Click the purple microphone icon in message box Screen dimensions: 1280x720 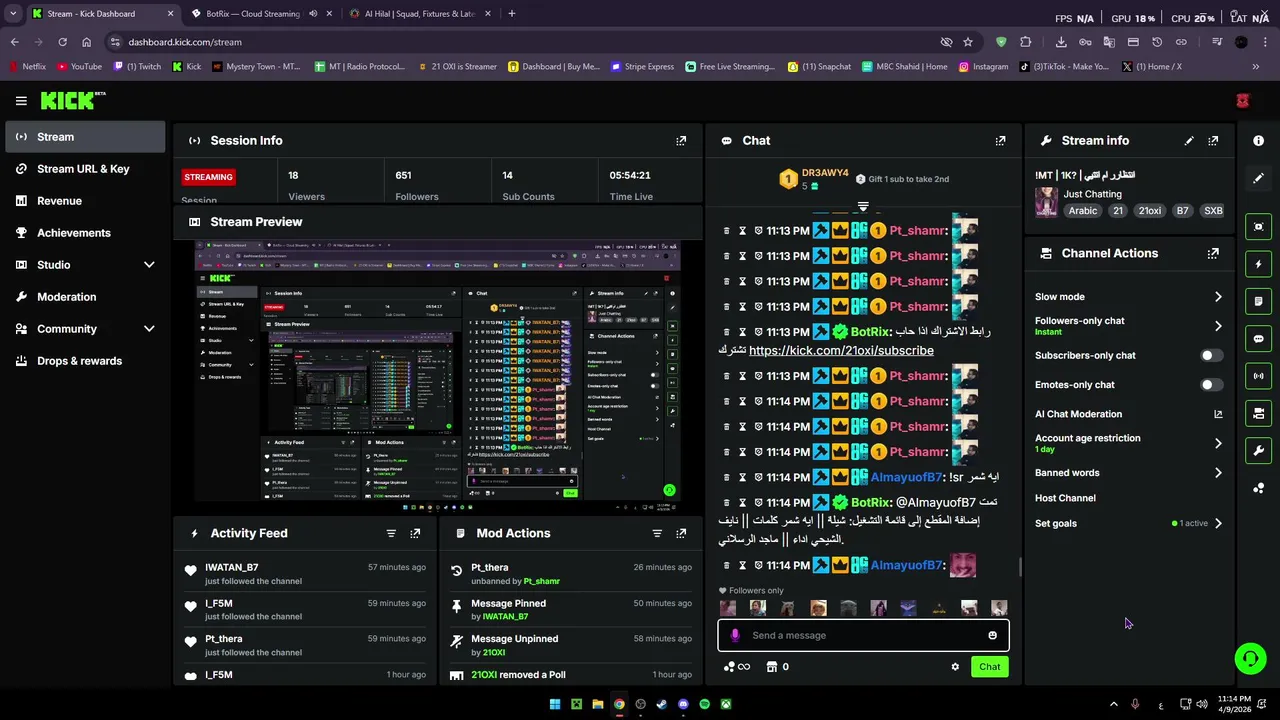pyautogui.click(x=735, y=636)
